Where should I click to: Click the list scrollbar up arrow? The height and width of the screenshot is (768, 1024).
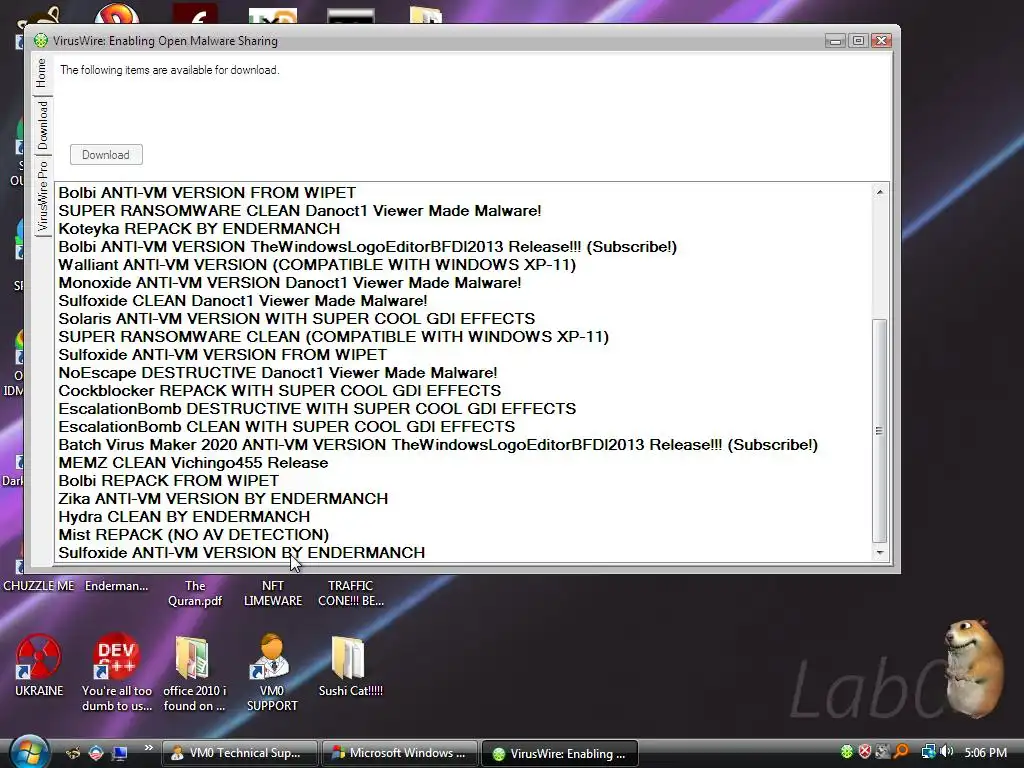click(880, 192)
